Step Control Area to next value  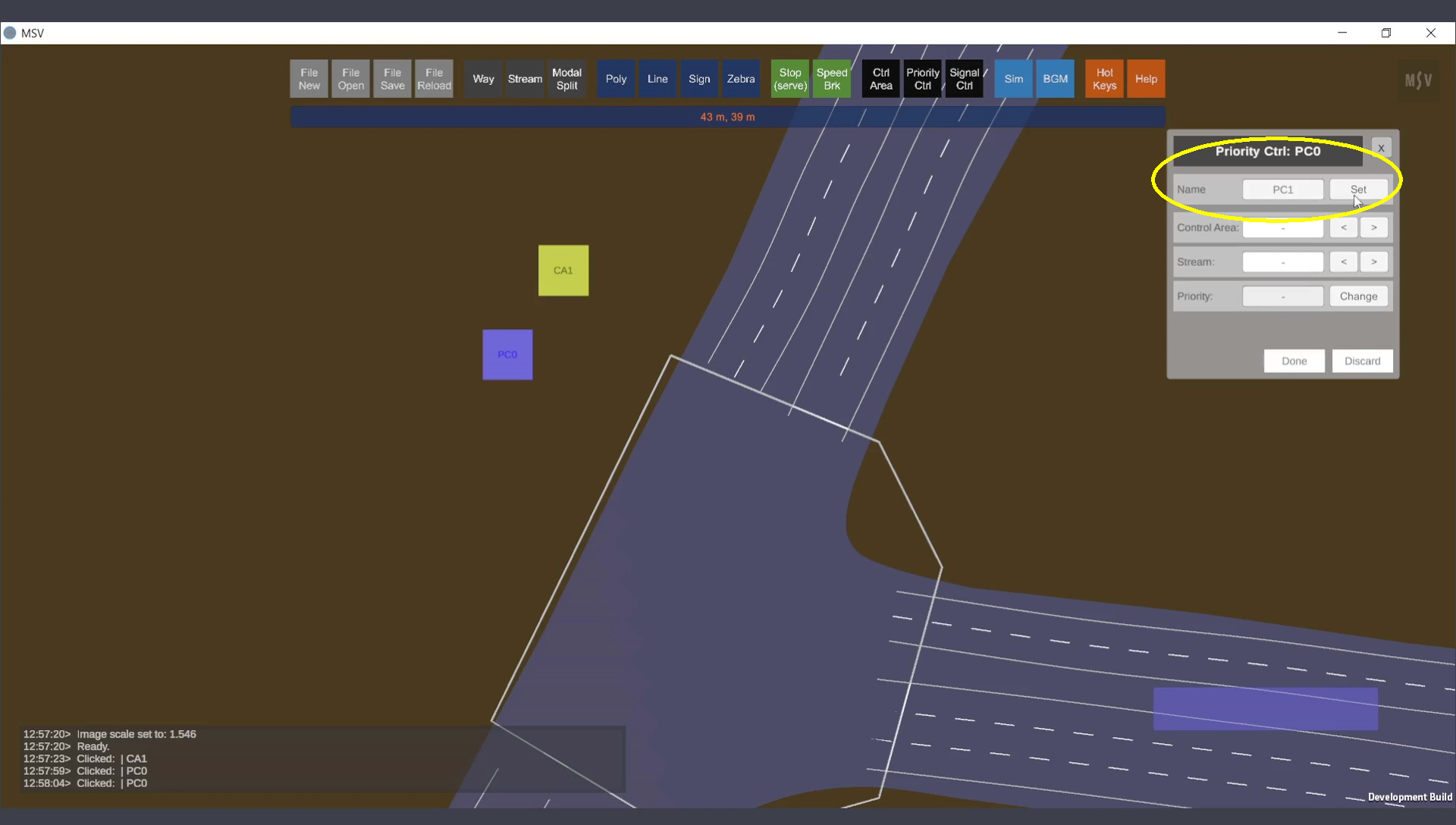pyautogui.click(x=1373, y=227)
